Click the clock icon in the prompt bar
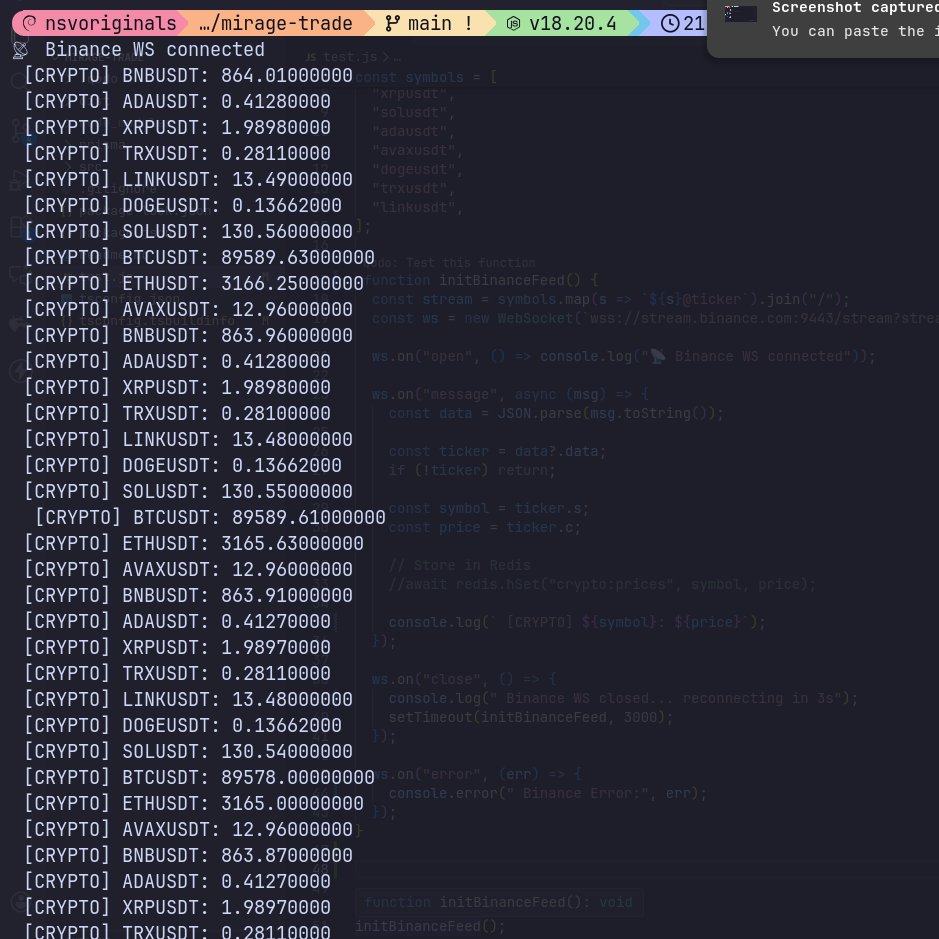The width and height of the screenshot is (939, 939). point(670,23)
